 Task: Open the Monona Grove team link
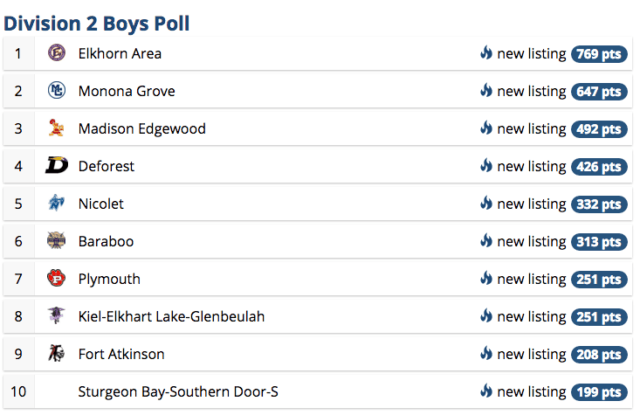point(127,91)
